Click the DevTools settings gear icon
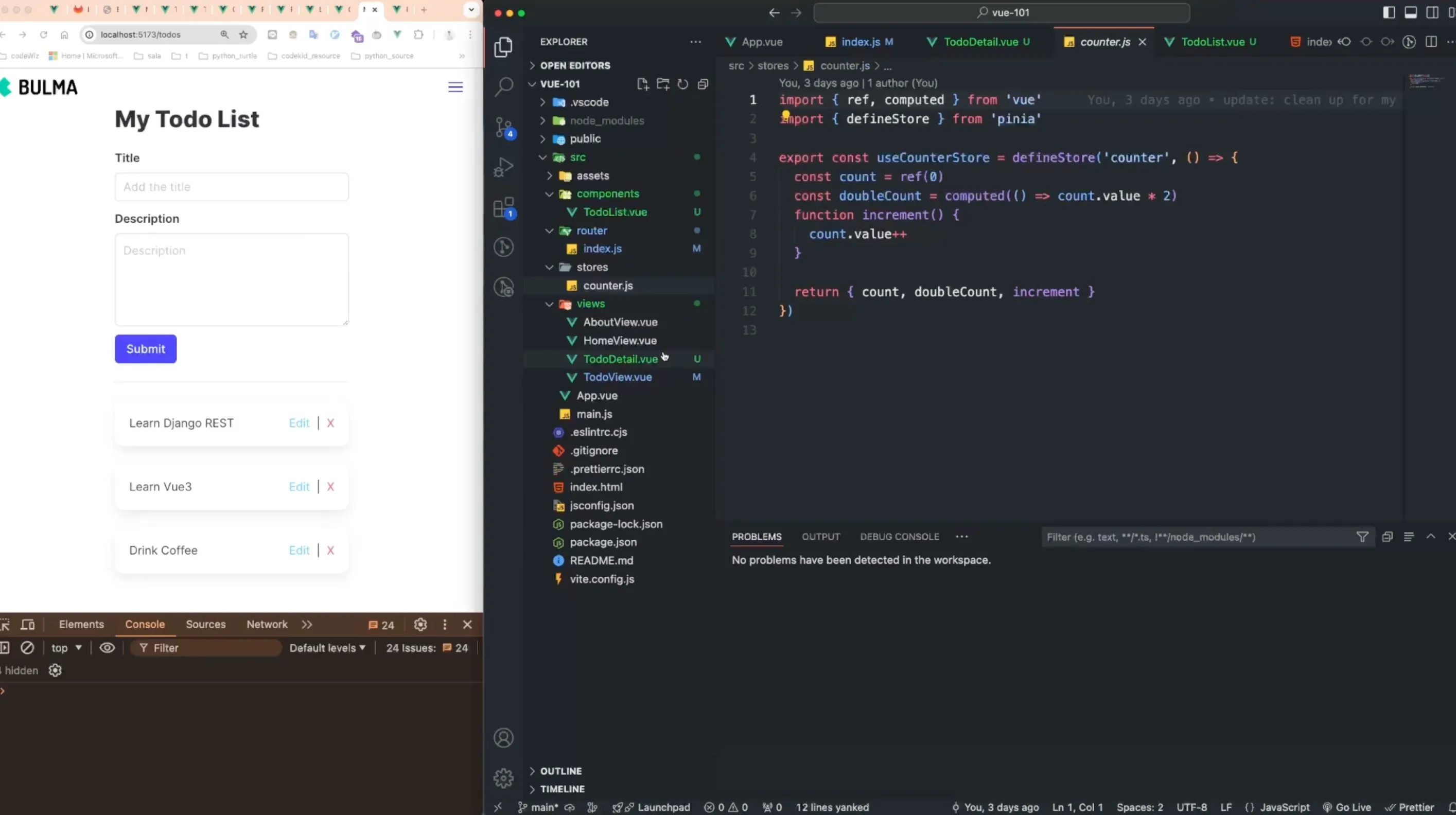This screenshot has height=815, width=1456. click(420, 625)
